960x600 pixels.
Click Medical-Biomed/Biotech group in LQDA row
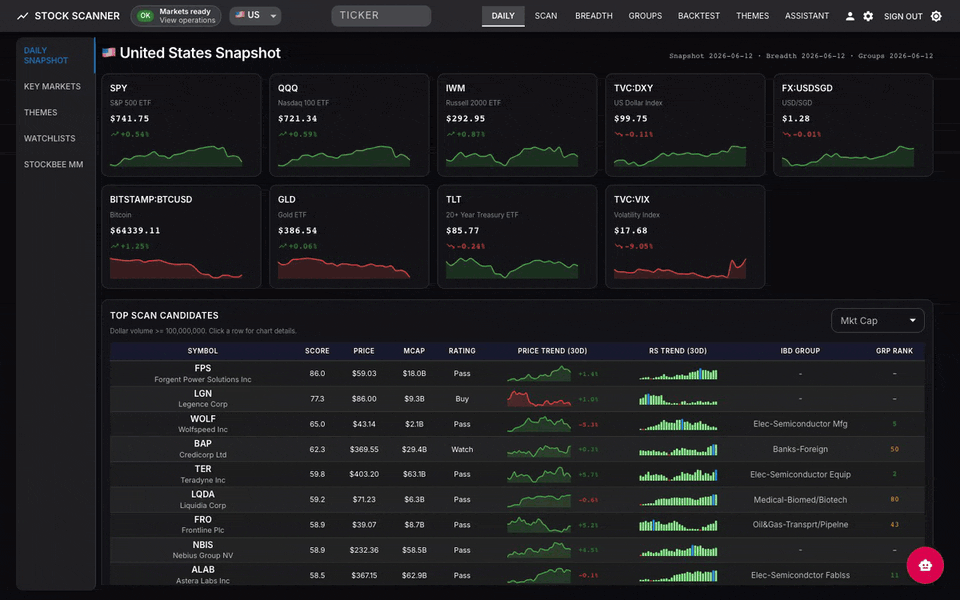tap(800, 500)
